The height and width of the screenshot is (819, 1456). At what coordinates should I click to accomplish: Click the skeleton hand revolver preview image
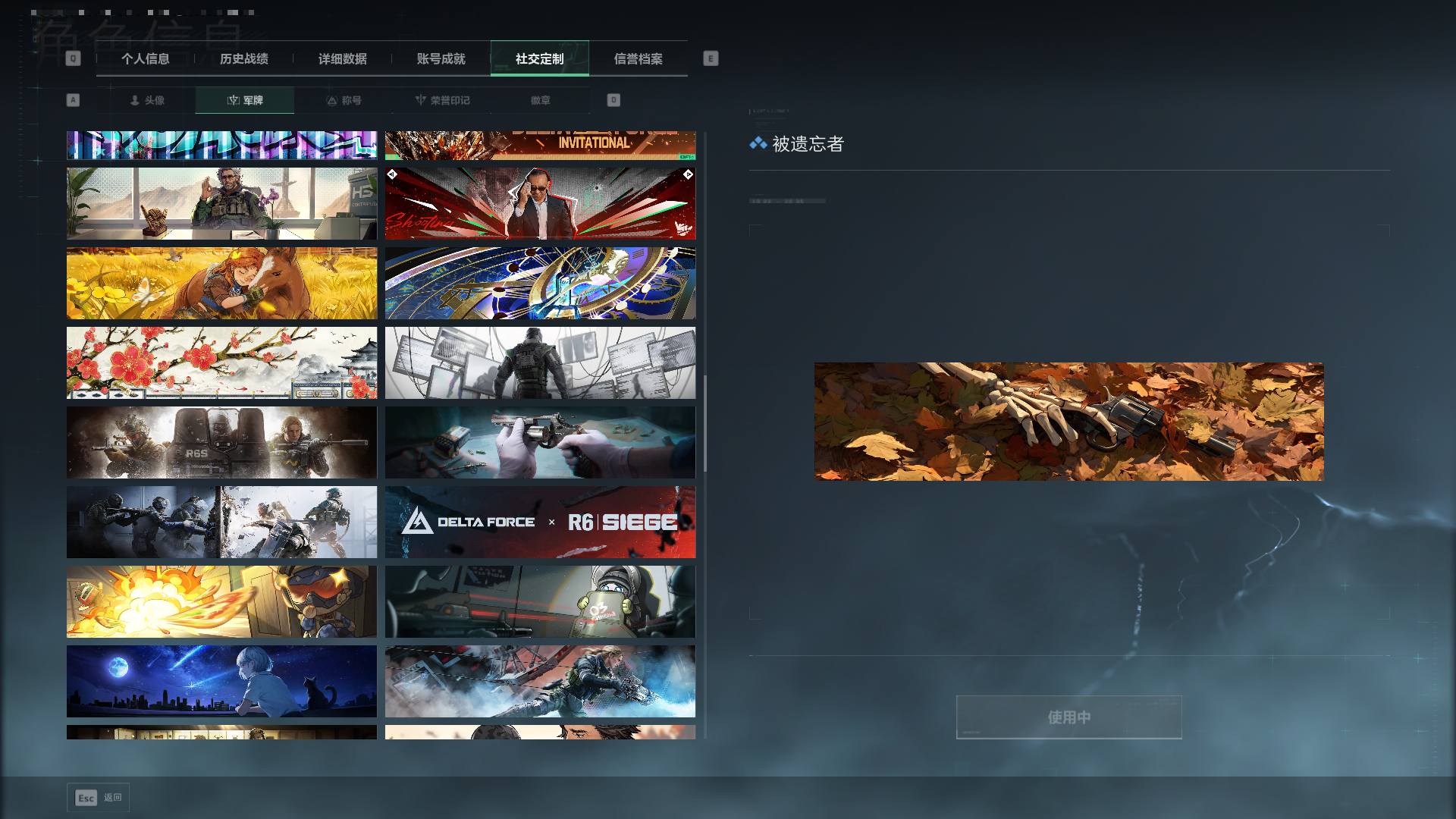pyautogui.click(x=1069, y=421)
